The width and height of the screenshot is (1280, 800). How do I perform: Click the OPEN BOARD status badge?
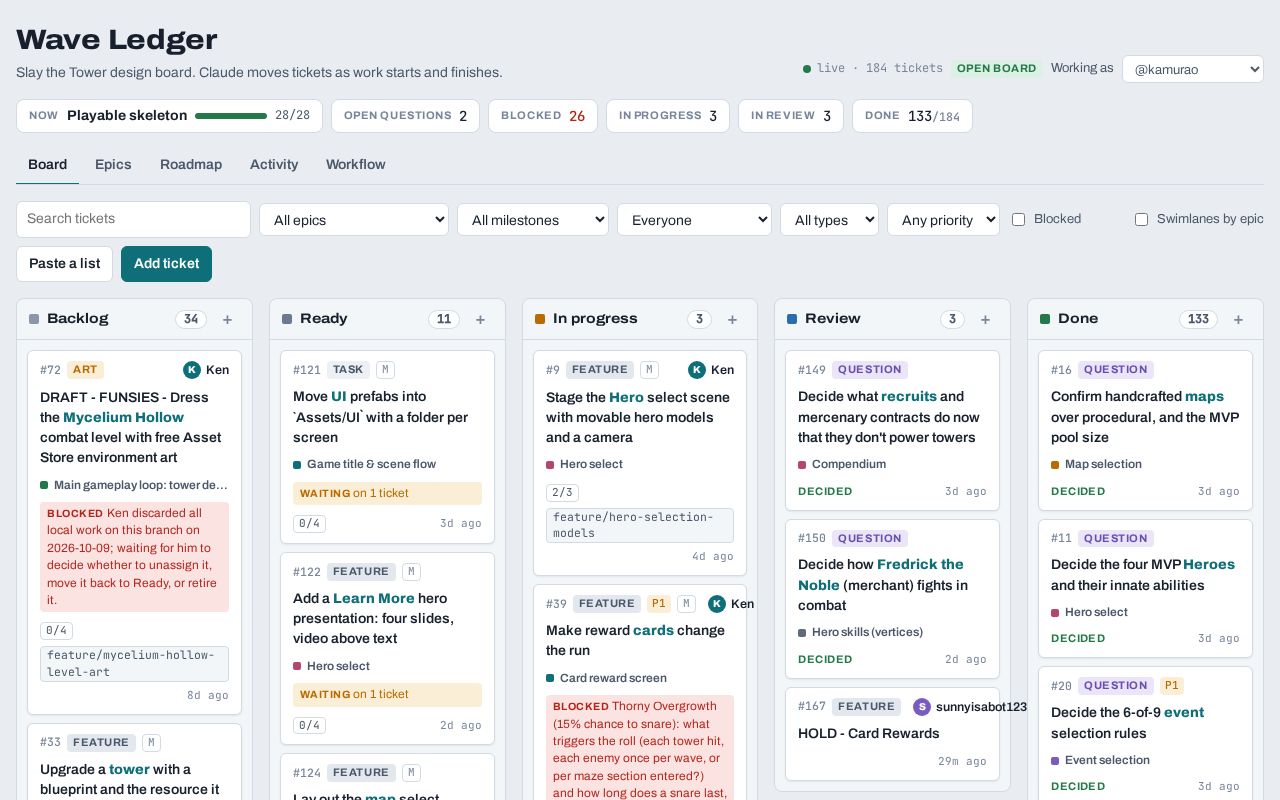[x=997, y=68]
